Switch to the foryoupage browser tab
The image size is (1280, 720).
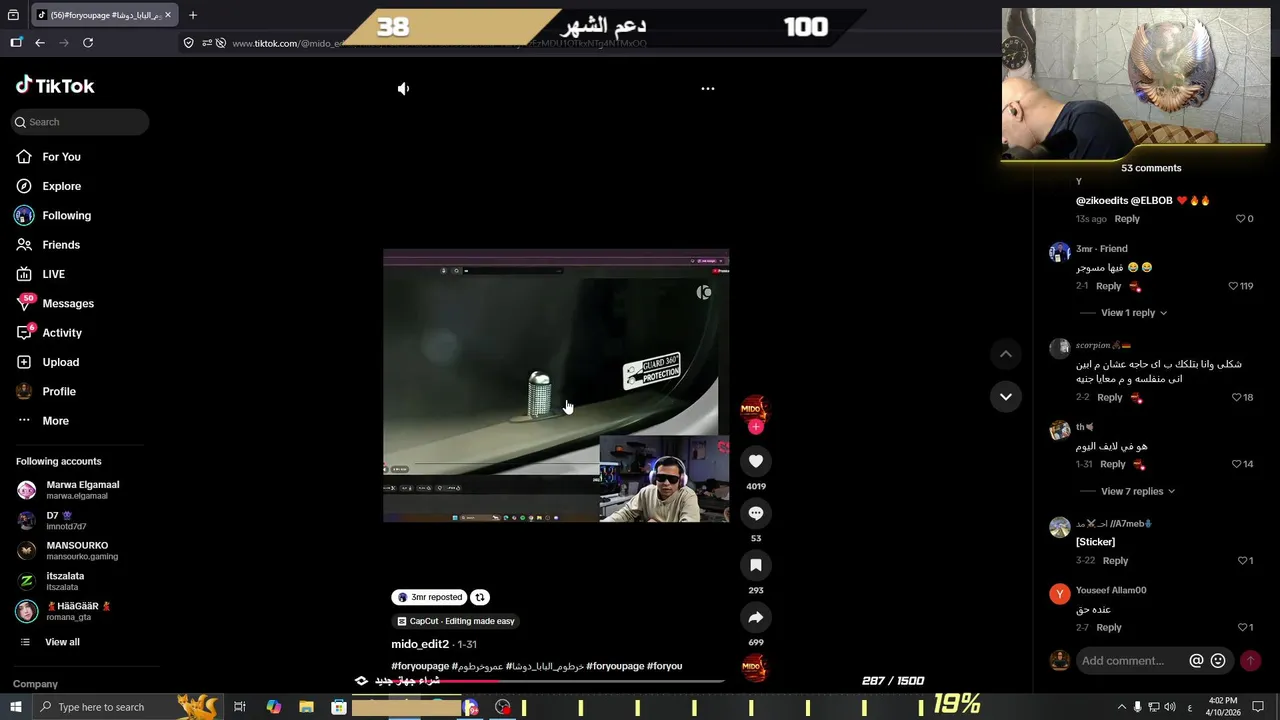tap(104, 15)
